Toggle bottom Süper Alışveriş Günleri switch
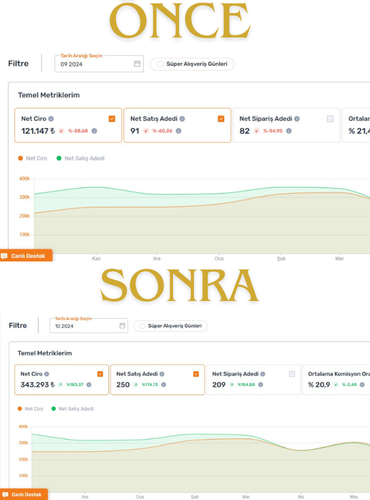This screenshot has height=500, width=370. coord(171,326)
